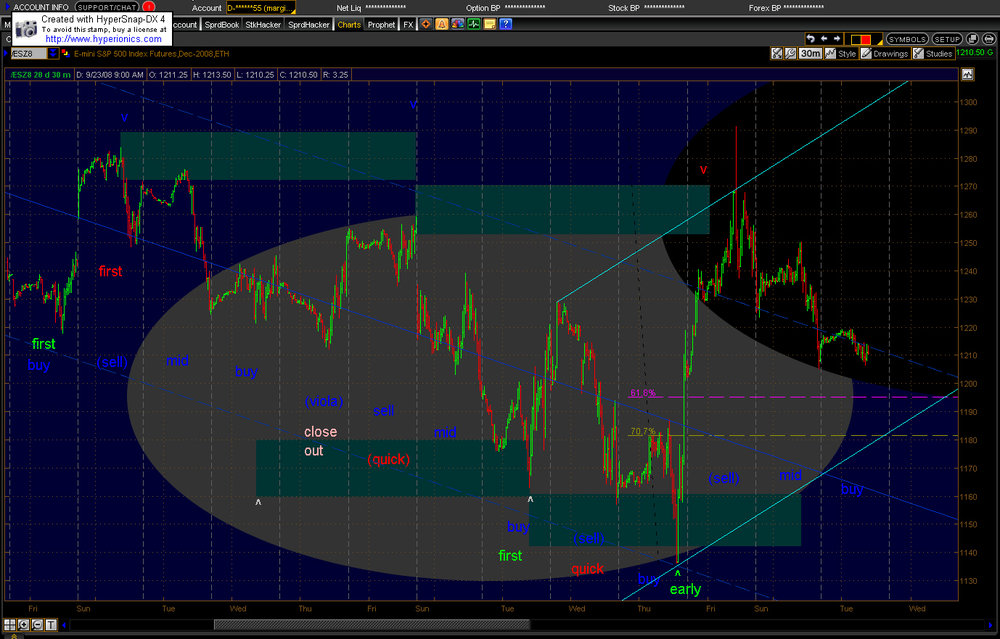The height and width of the screenshot is (639, 1000).
Task: Open the alerts bell icon
Action: click(x=441, y=24)
